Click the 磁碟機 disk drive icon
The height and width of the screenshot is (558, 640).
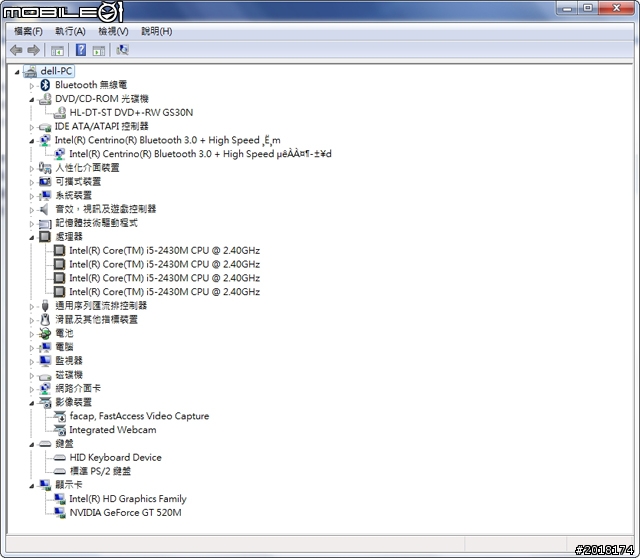pyautogui.click(x=45, y=376)
